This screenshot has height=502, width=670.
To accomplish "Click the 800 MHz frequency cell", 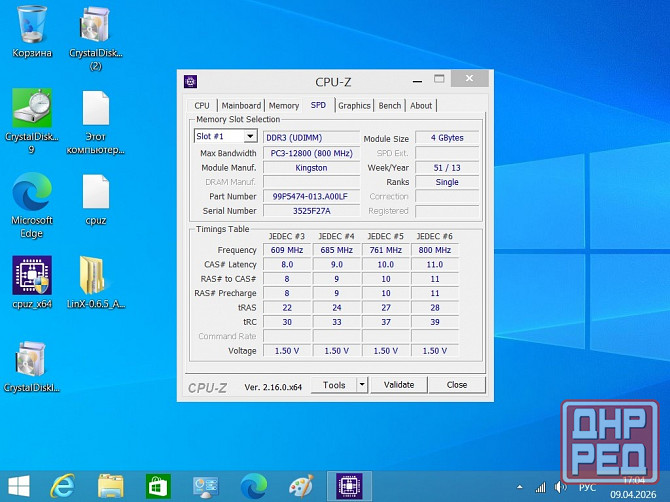I will click(435, 250).
